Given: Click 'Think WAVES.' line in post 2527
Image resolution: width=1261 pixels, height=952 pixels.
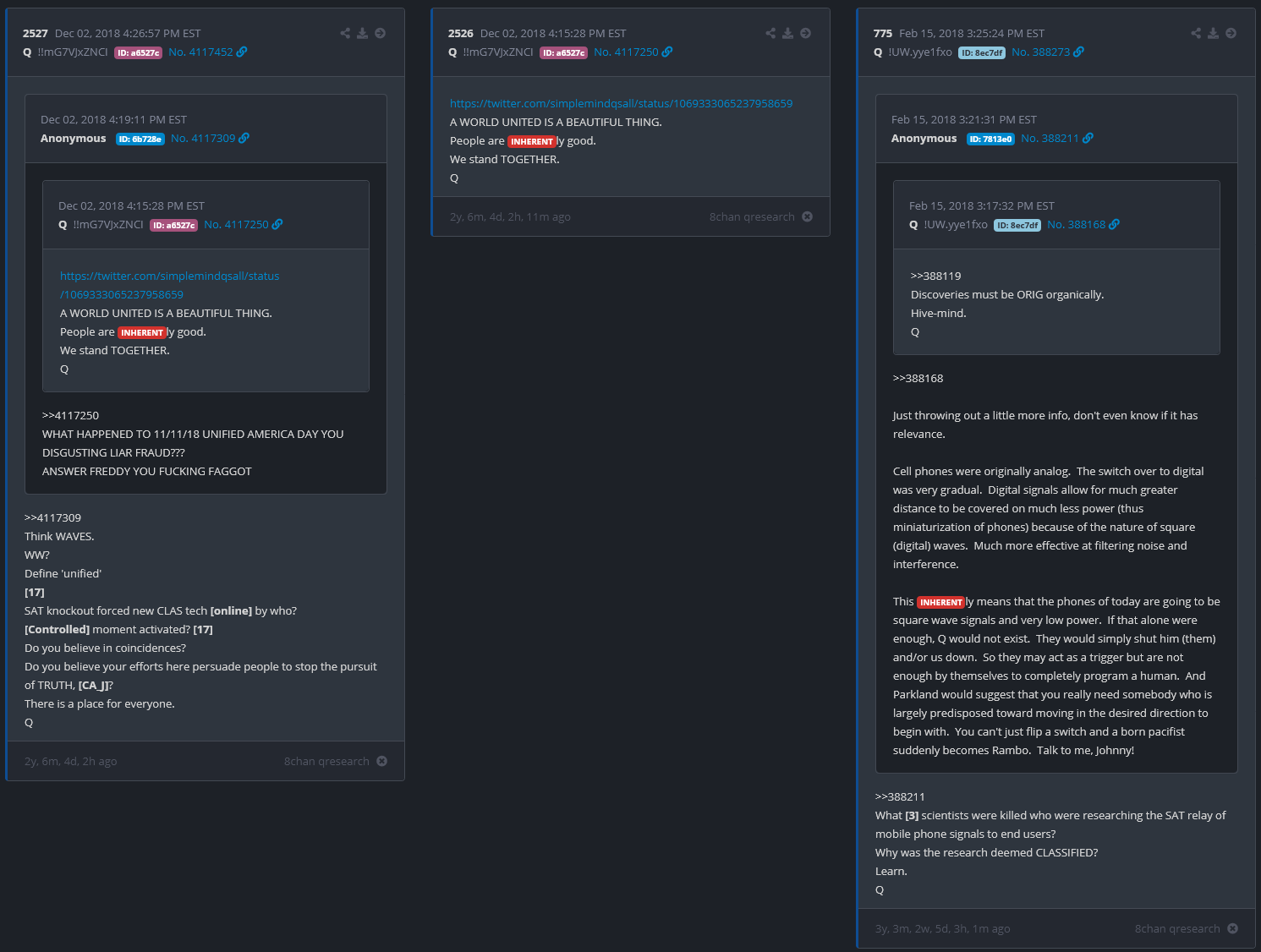Looking at the screenshot, I should [x=59, y=536].
